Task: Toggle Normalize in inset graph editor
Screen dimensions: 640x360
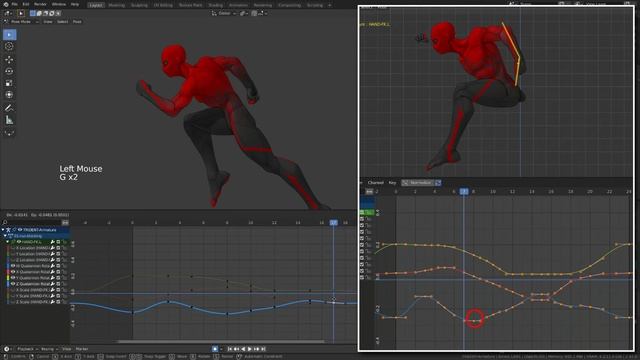Action: 418,183
